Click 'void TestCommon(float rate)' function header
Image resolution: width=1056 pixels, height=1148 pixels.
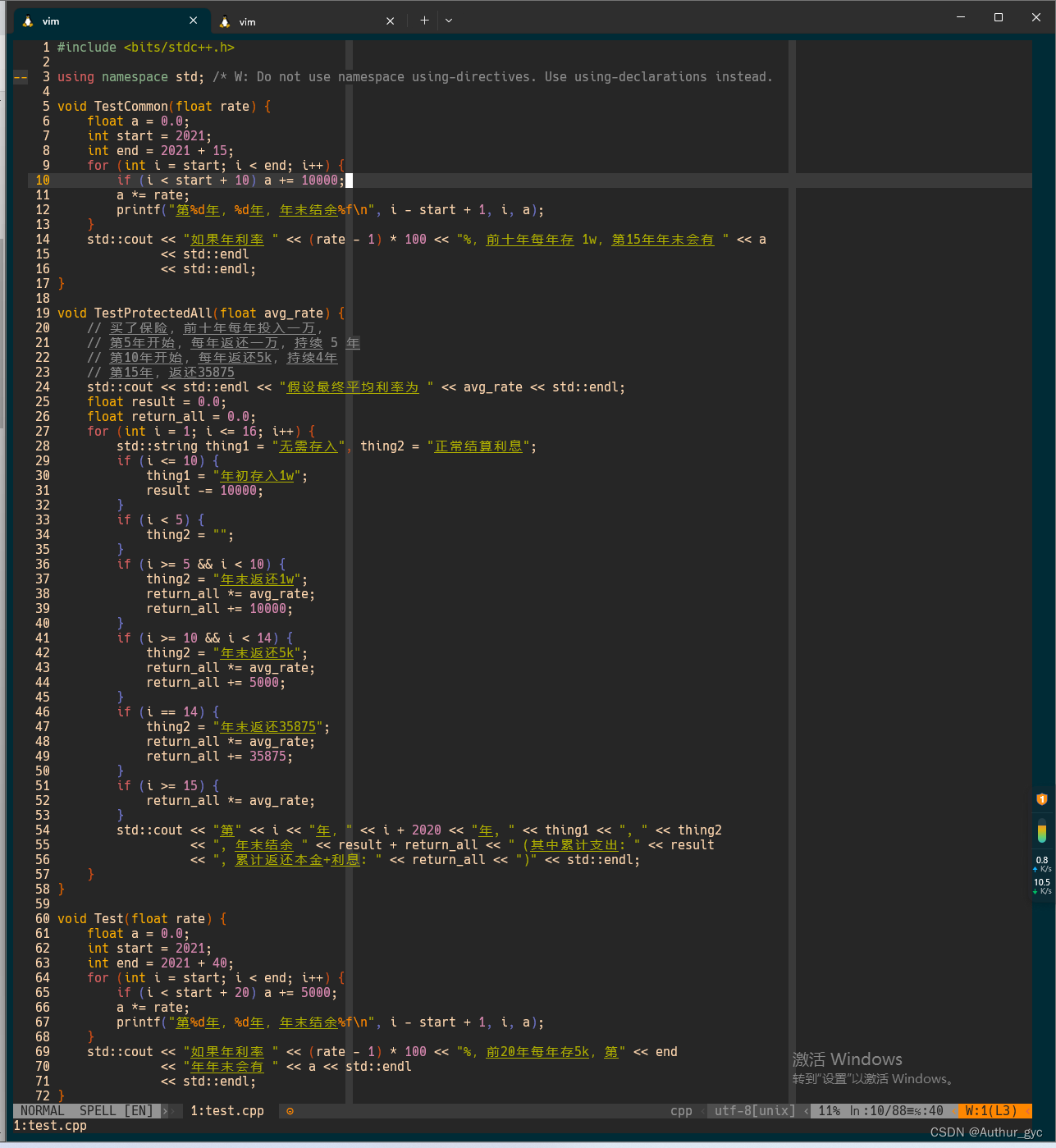[158, 107]
